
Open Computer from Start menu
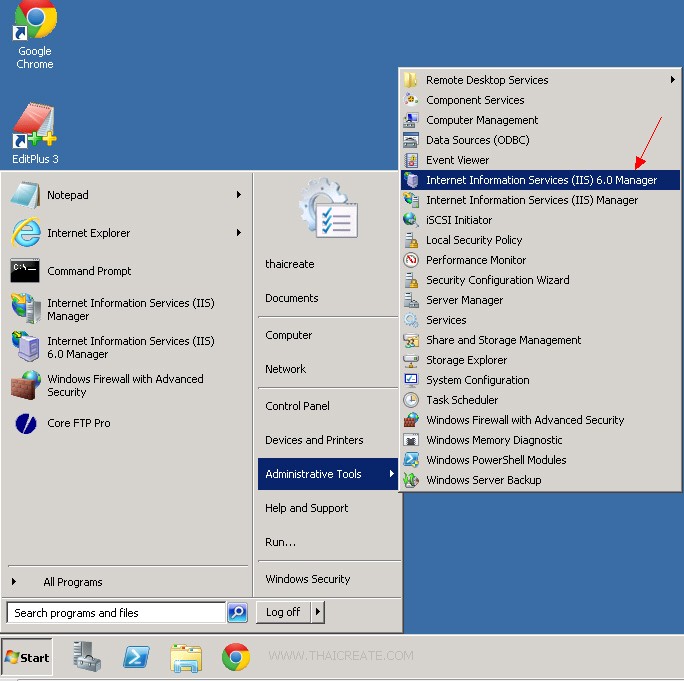click(289, 335)
